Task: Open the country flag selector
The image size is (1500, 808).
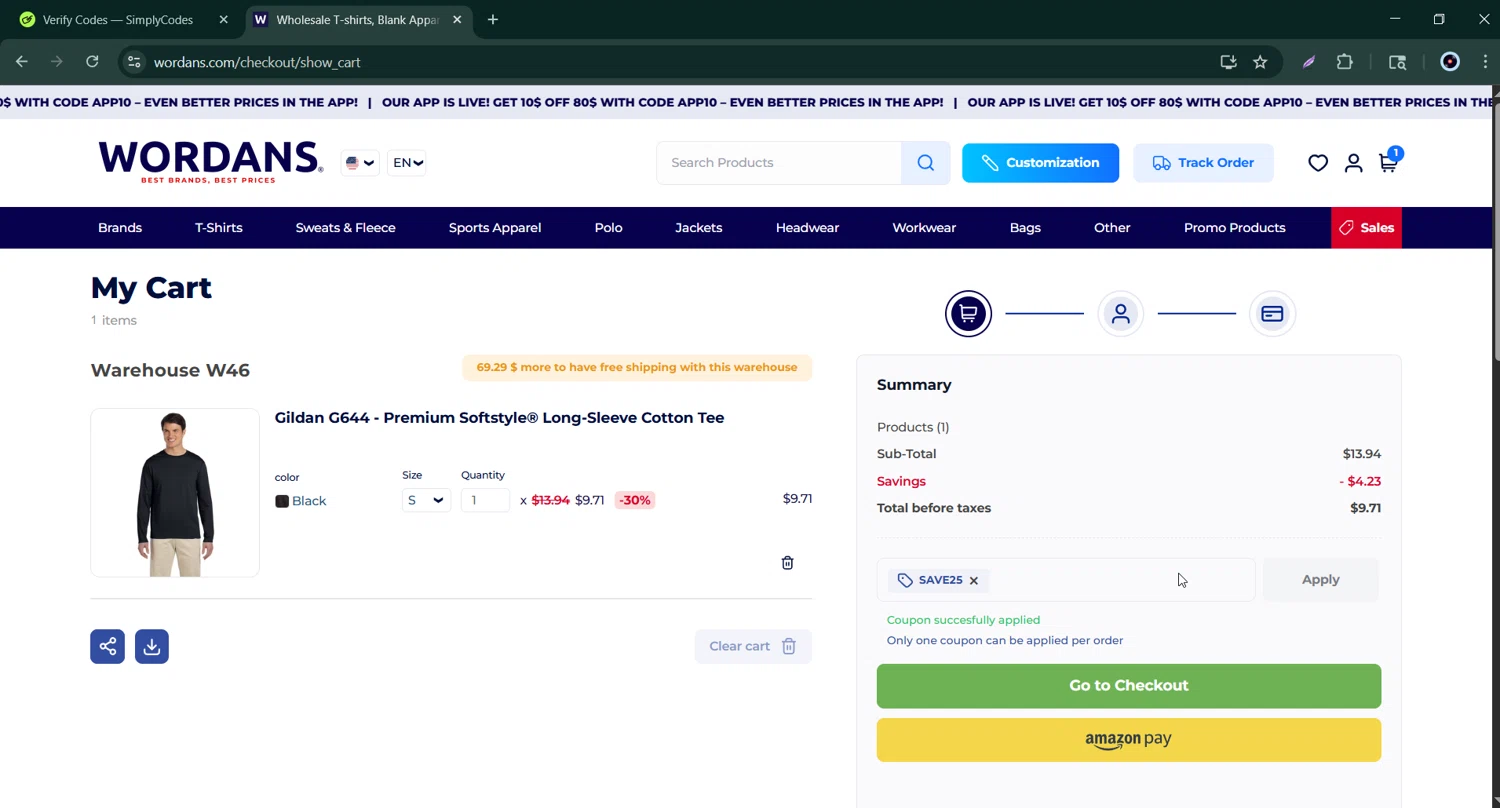Action: click(360, 163)
